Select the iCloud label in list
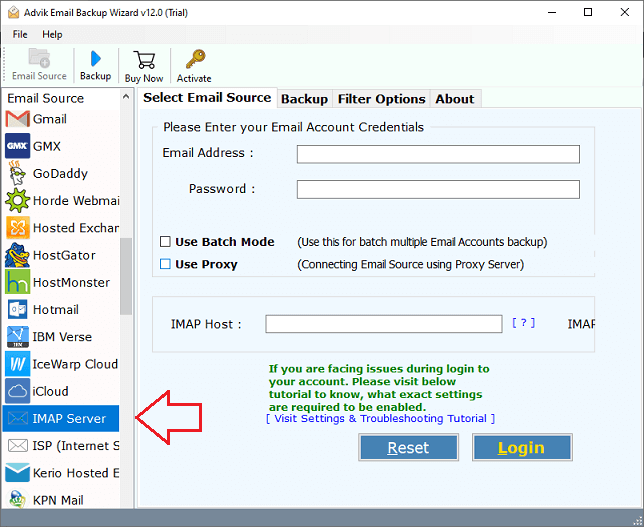 tap(51, 391)
